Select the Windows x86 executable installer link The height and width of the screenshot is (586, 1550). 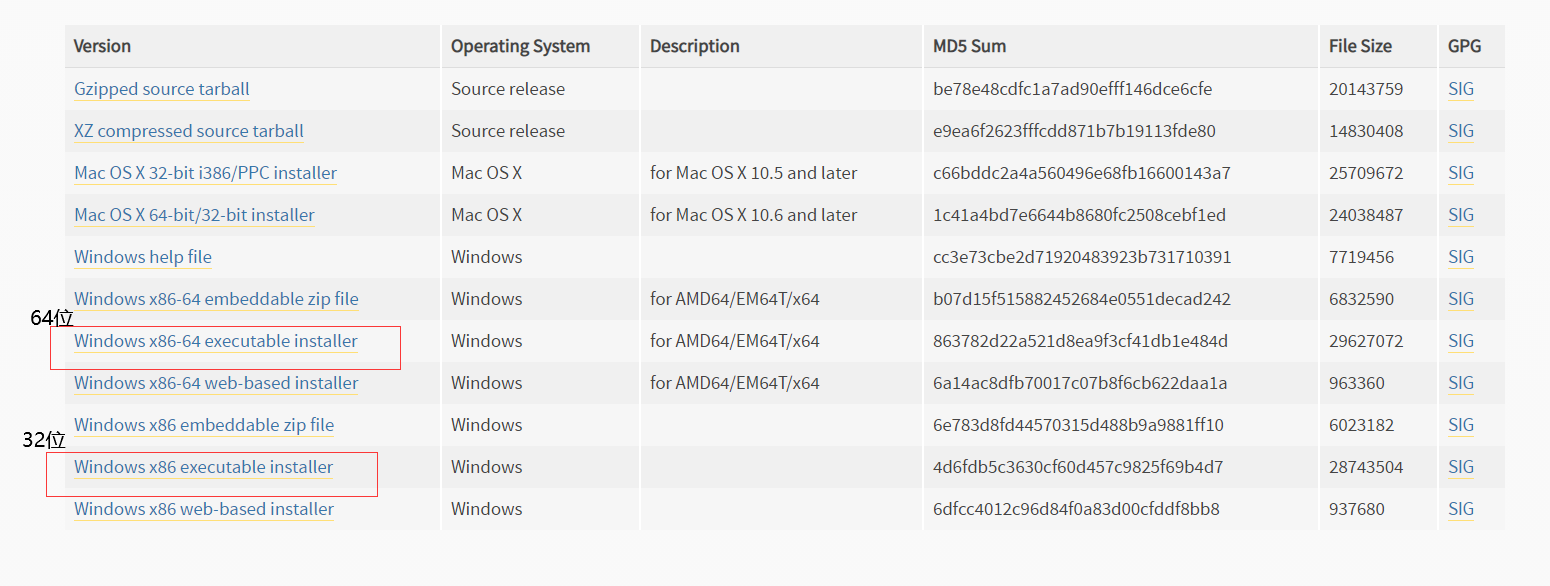203,467
